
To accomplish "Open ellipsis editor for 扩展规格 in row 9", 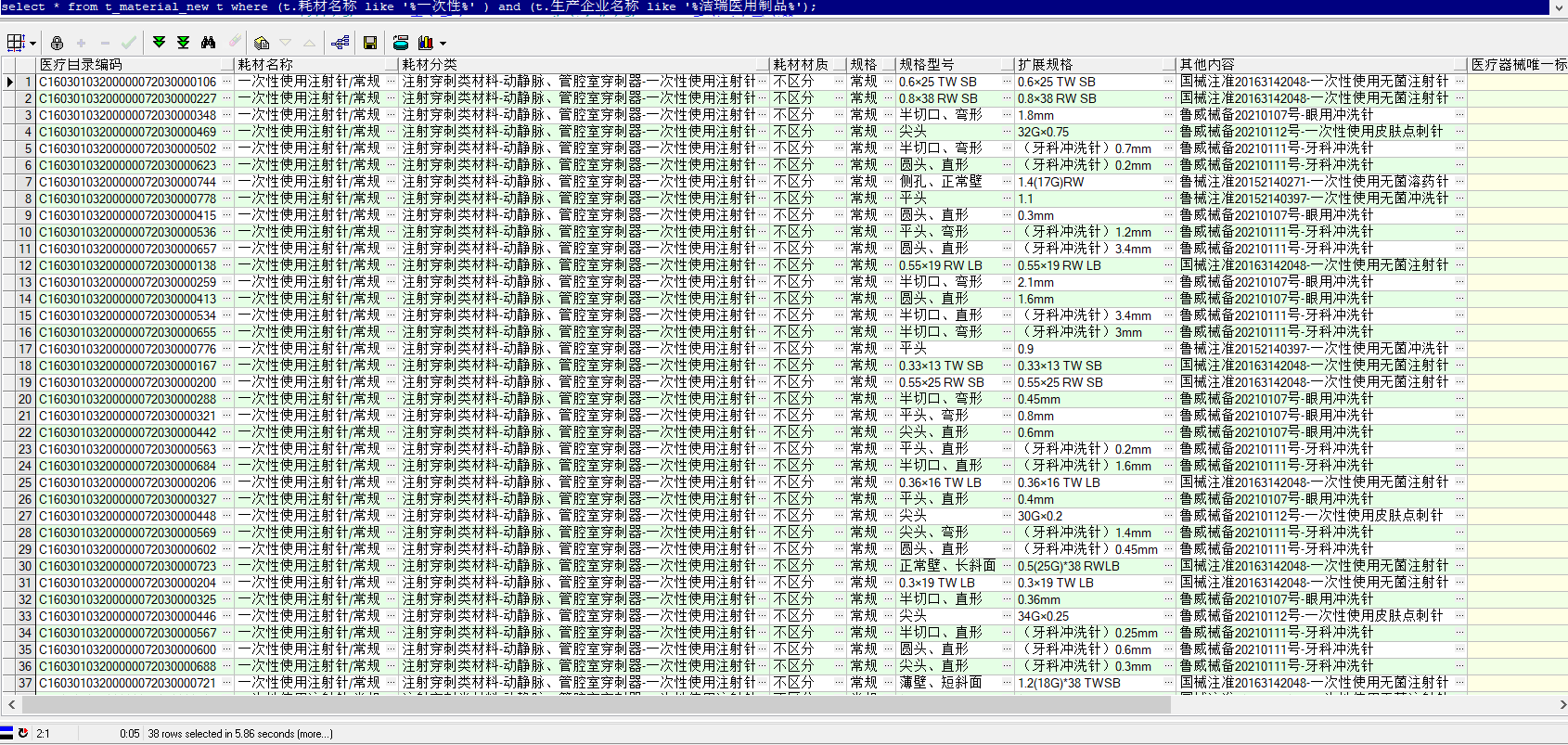I will pyautogui.click(x=1169, y=215).
